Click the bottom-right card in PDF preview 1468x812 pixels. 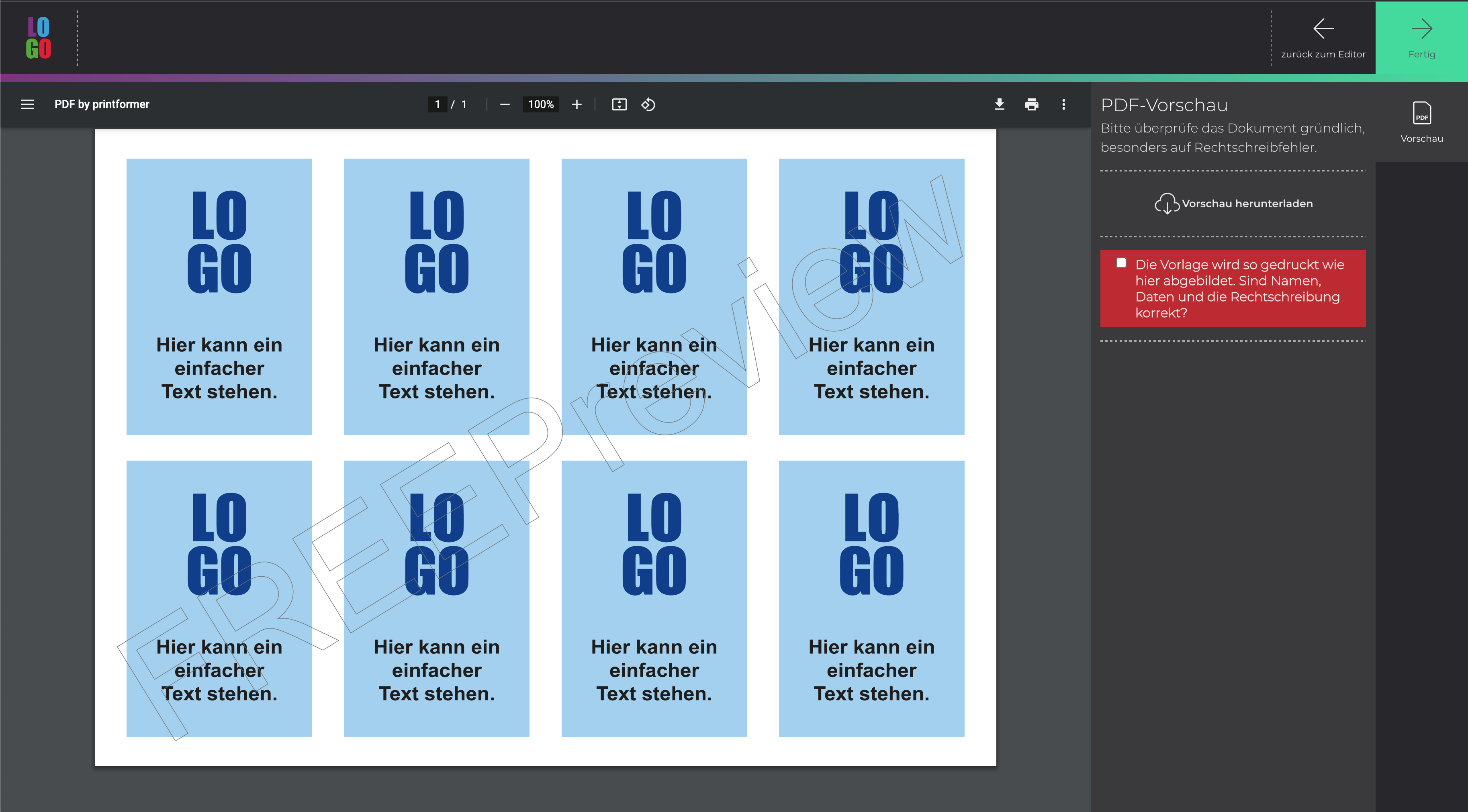pos(871,598)
